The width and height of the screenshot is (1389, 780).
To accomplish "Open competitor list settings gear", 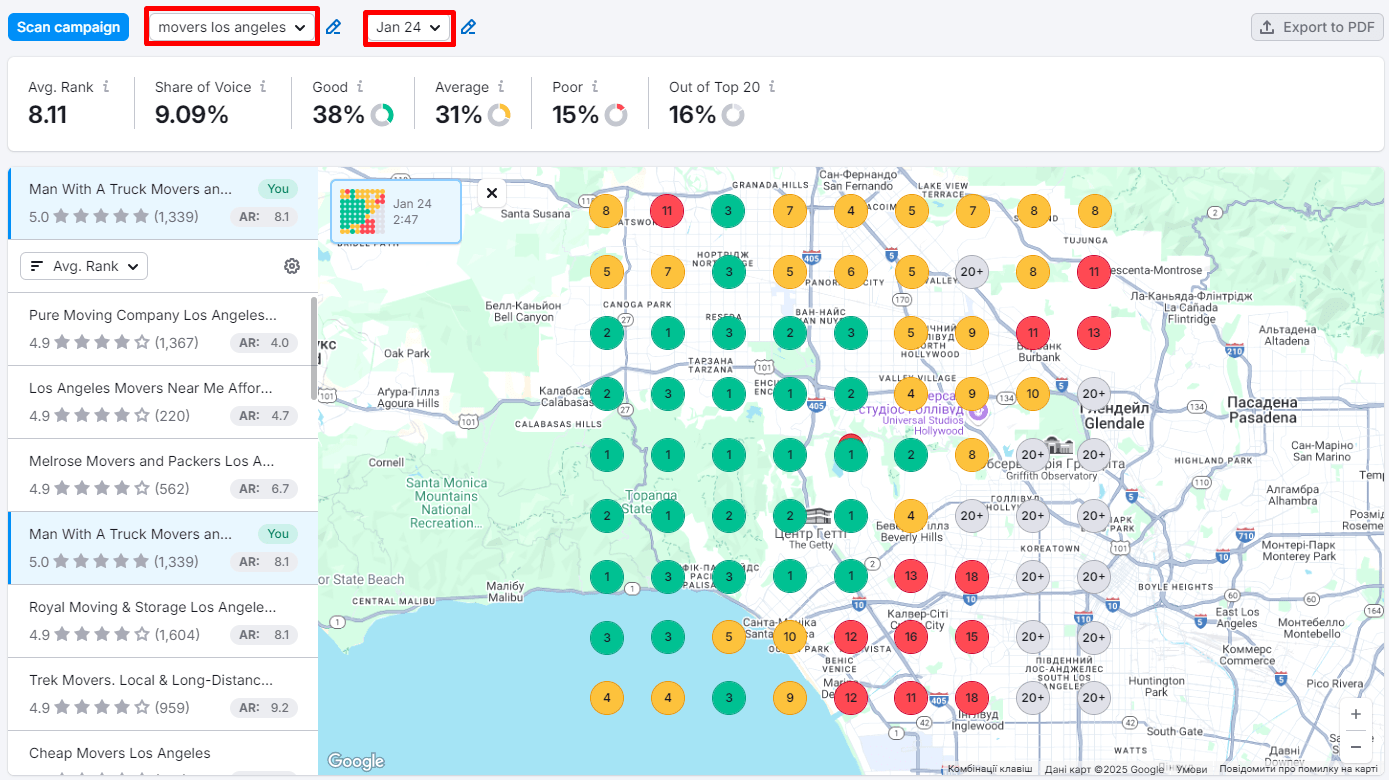I will coord(292,266).
